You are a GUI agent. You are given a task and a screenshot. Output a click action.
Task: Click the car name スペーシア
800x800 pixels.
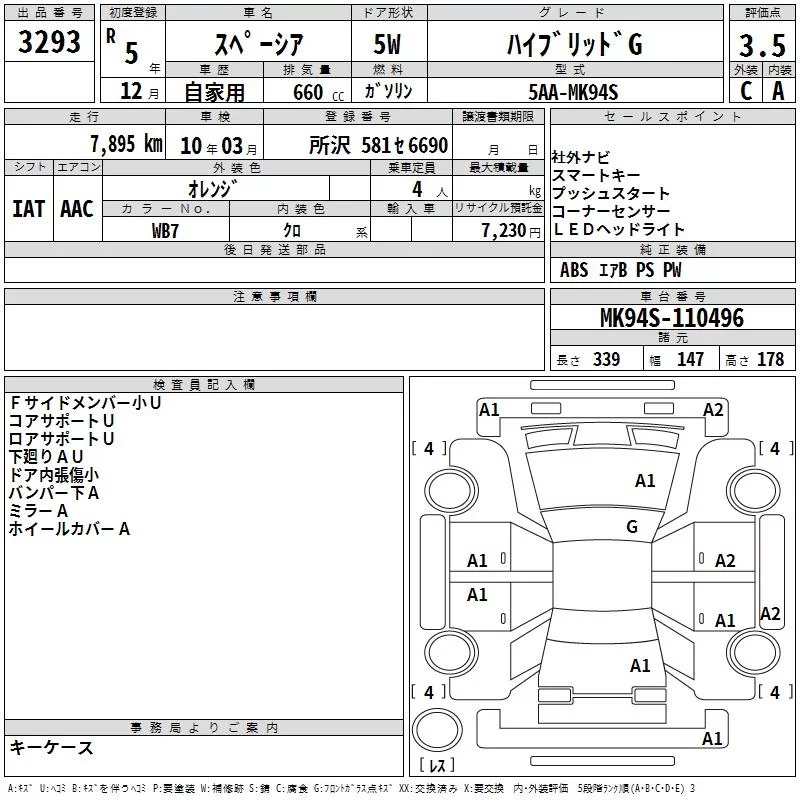pos(256,45)
